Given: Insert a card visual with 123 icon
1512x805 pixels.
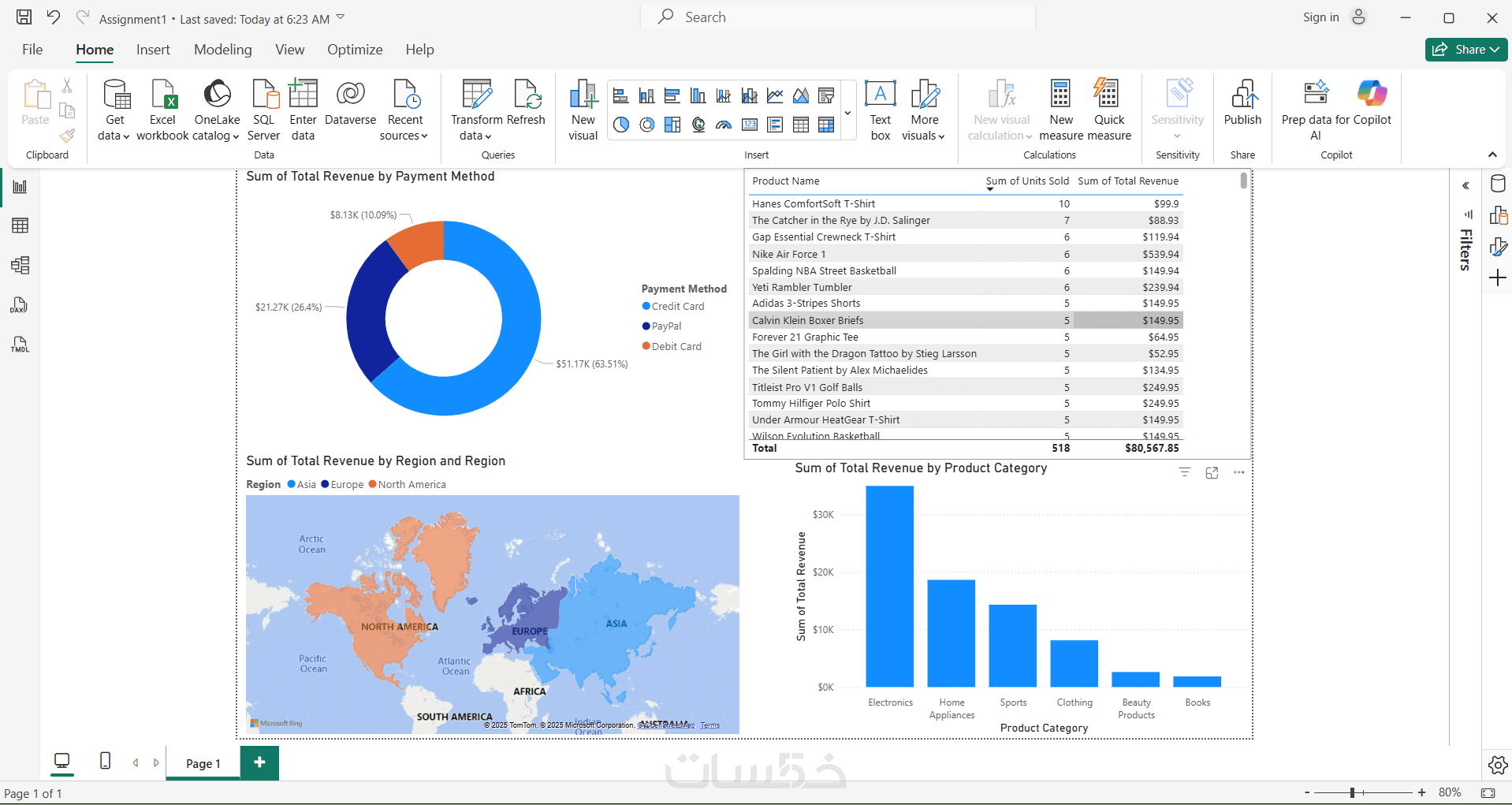Looking at the screenshot, I should pos(750,125).
